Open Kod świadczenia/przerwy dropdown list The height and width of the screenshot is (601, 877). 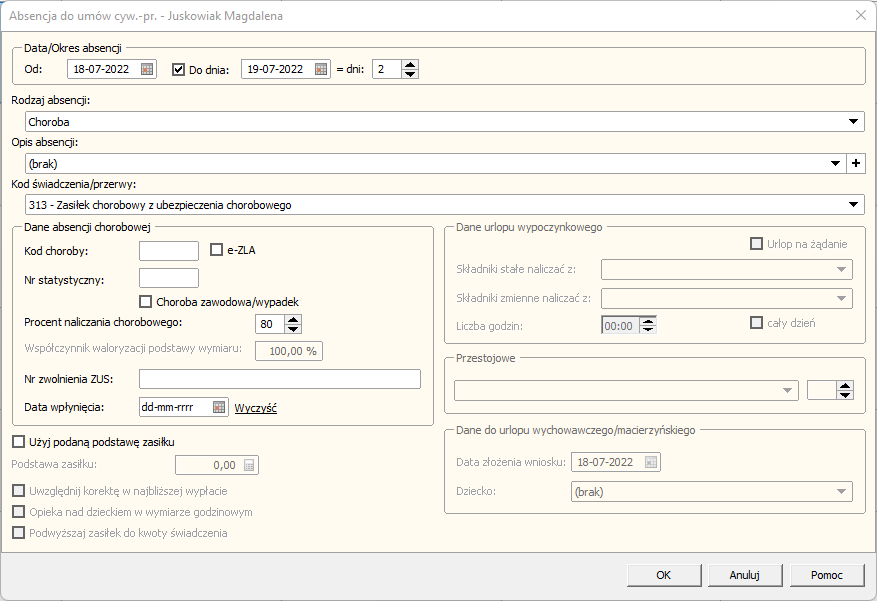click(x=853, y=205)
